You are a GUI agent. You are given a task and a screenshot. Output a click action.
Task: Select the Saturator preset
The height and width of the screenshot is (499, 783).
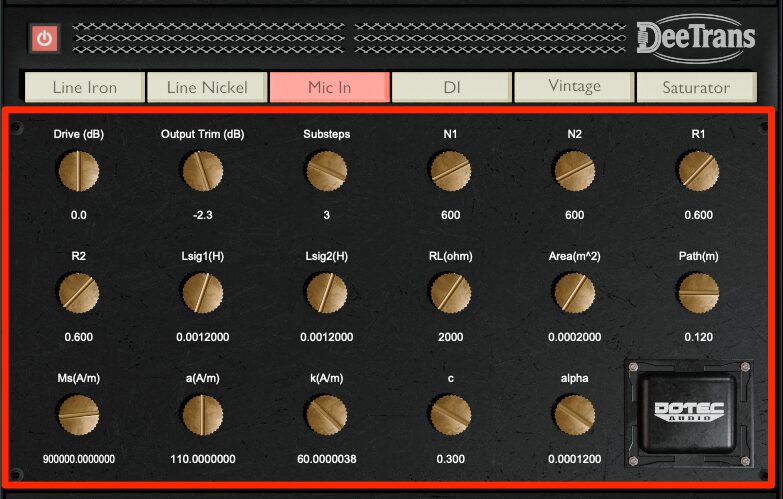696,87
